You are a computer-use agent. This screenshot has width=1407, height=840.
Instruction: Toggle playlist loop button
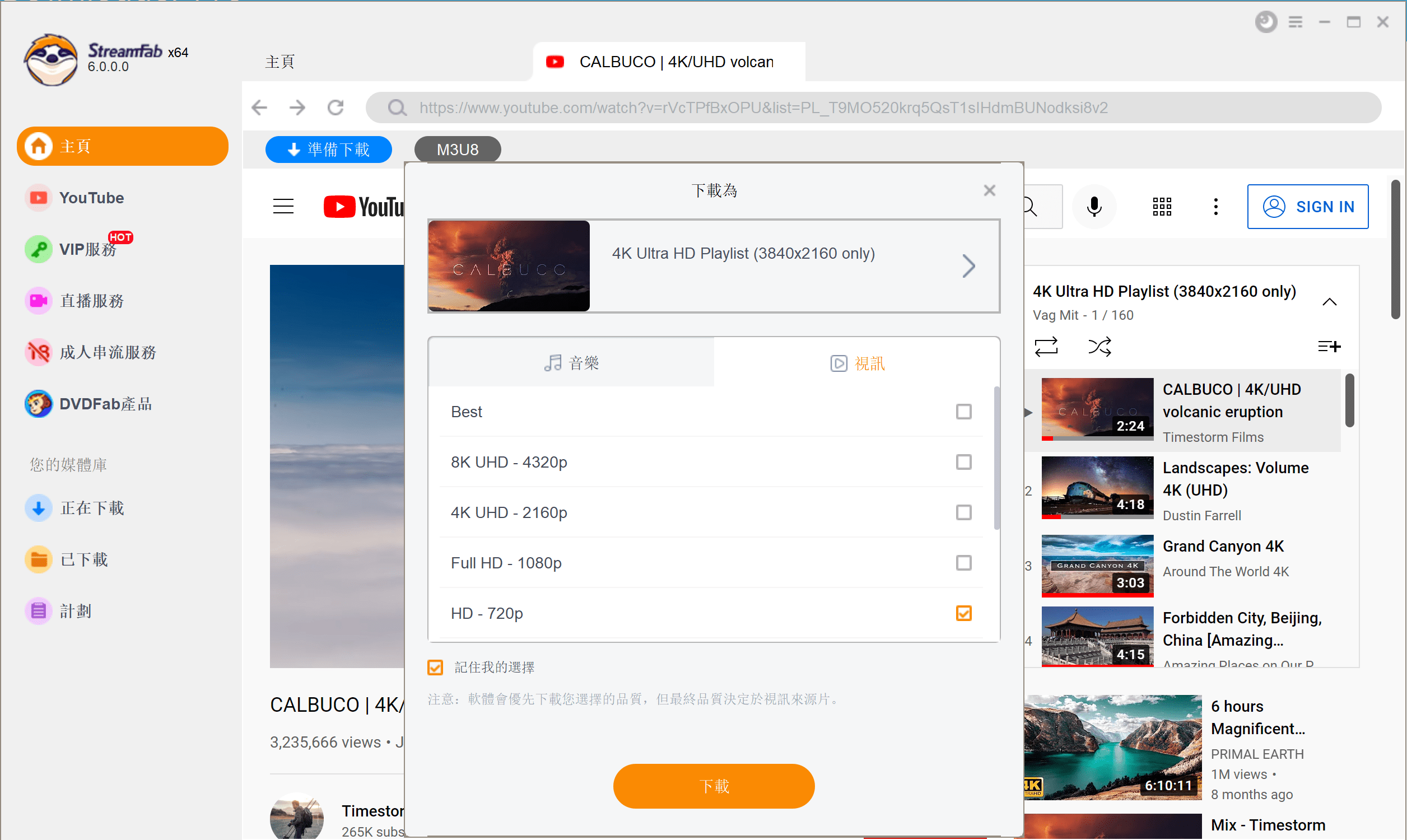(x=1045, y=346)
